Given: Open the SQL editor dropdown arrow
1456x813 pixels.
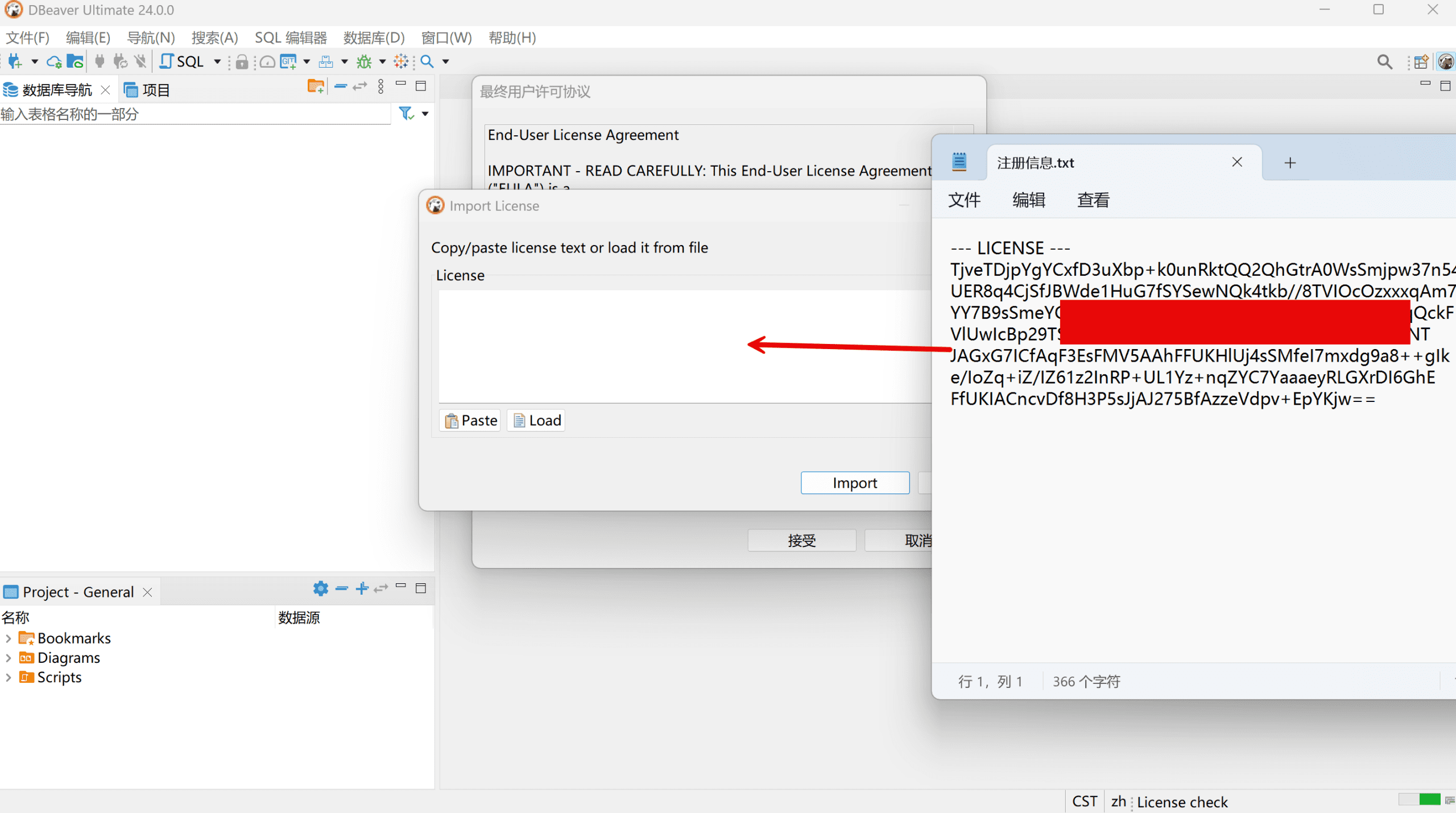Looking at the screenshot, I should click(217, 61).
